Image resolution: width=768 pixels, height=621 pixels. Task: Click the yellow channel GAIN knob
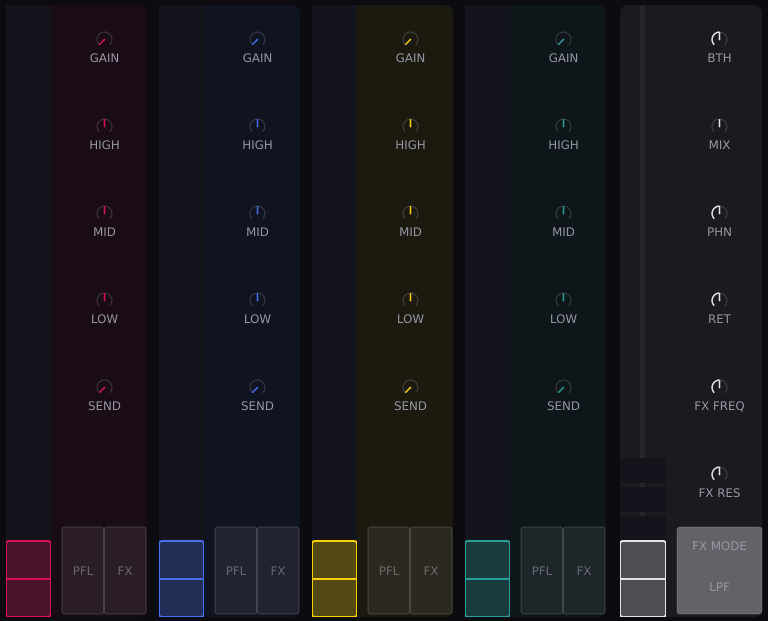[x=410, y=39]
